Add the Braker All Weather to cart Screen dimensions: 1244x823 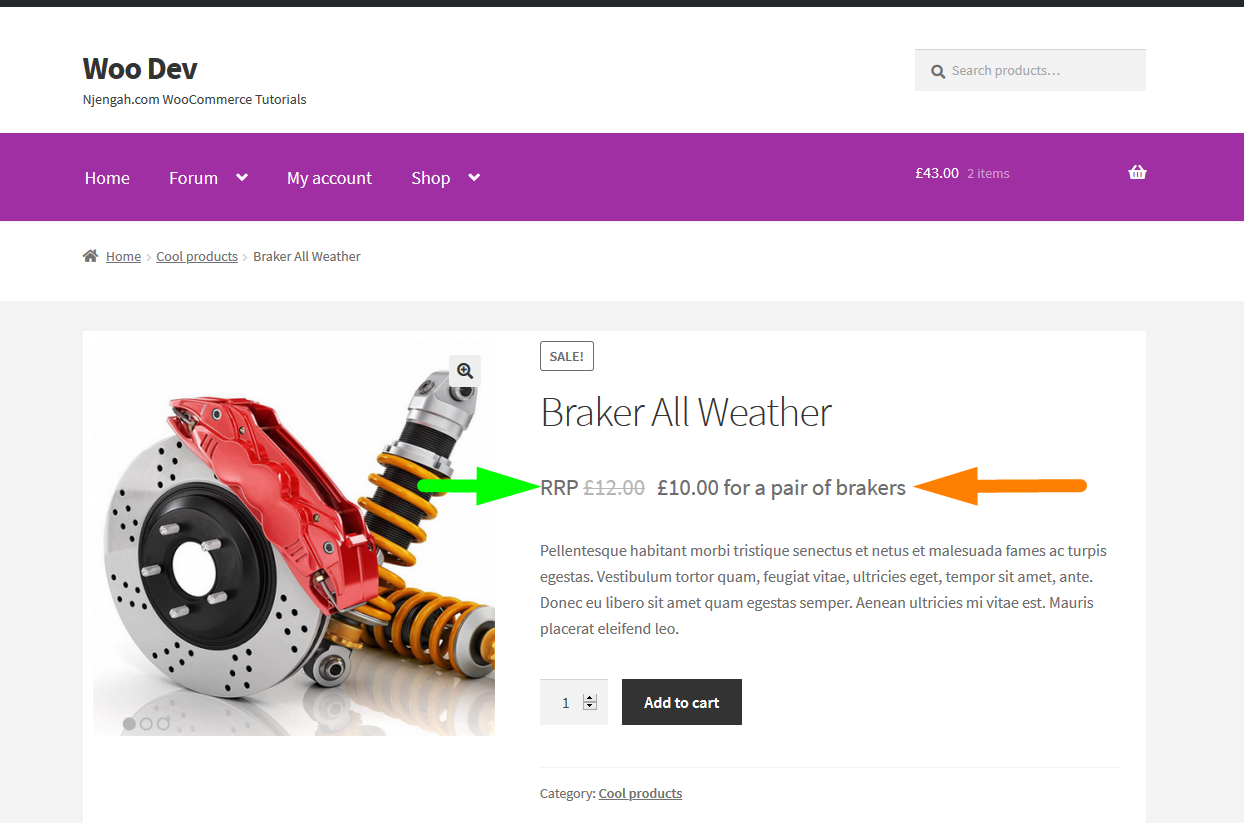click(x=682, y=702)
